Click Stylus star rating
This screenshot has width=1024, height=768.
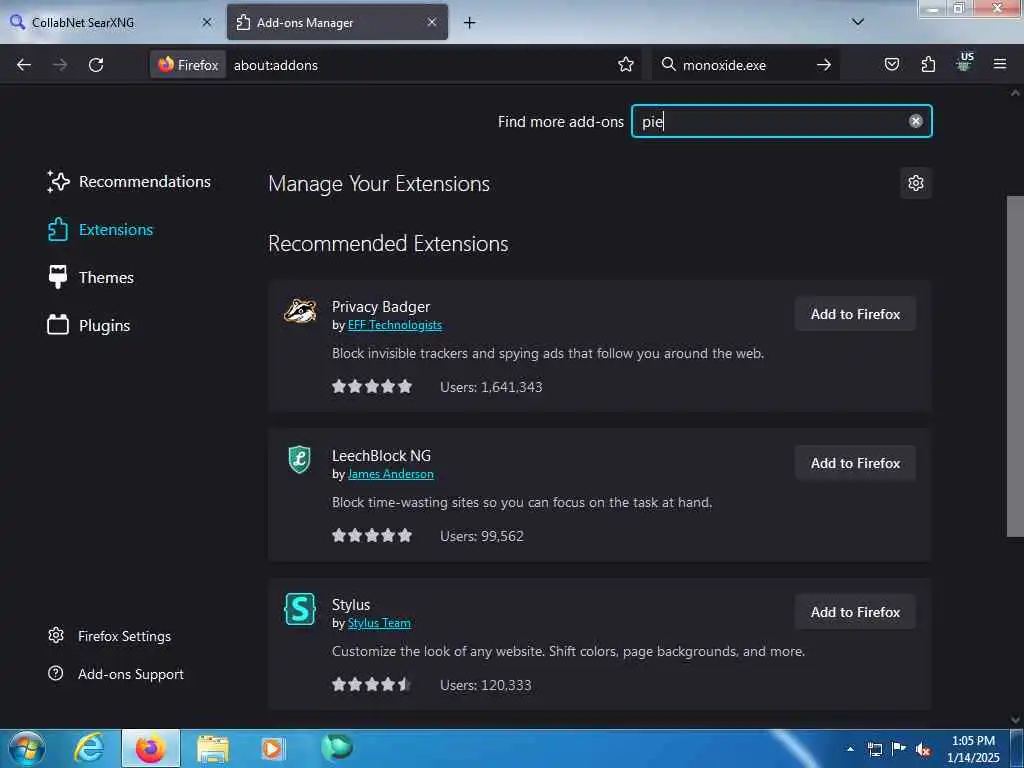click(x=372, y=684)
